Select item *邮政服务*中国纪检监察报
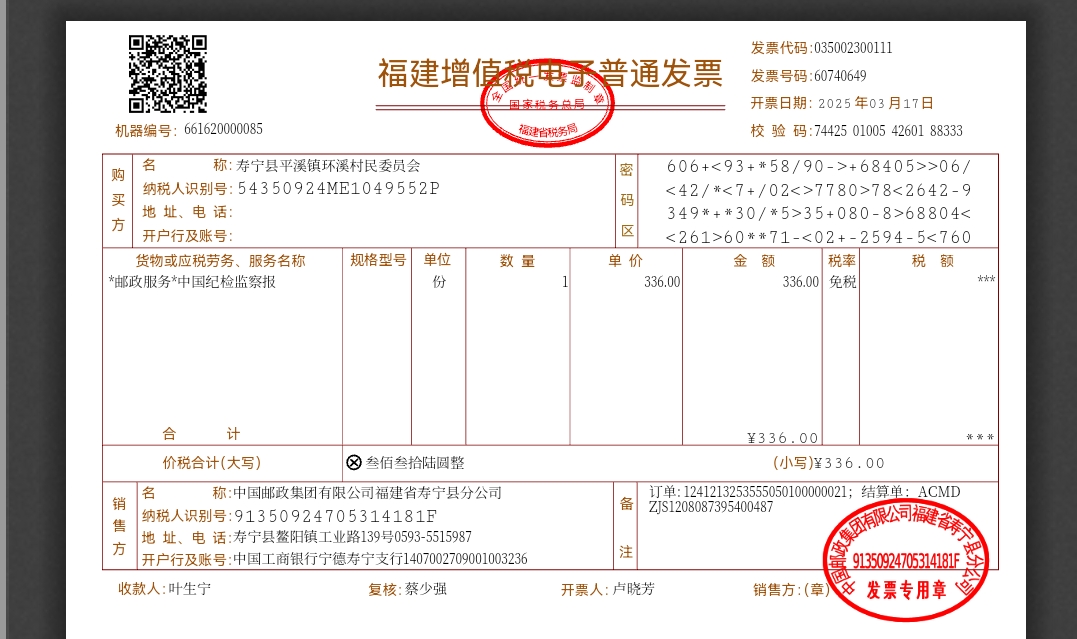Screen dimensions: 1077x639 point(192,282)
